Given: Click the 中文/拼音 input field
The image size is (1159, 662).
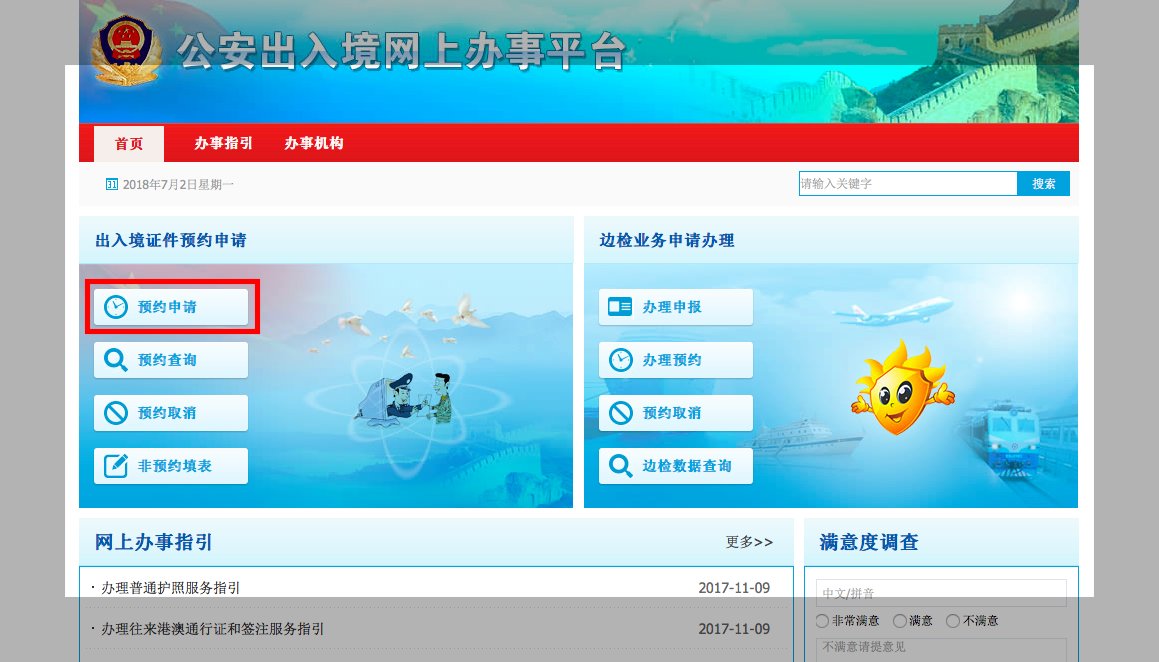Looking at the screenshot, I should [940, 592].
